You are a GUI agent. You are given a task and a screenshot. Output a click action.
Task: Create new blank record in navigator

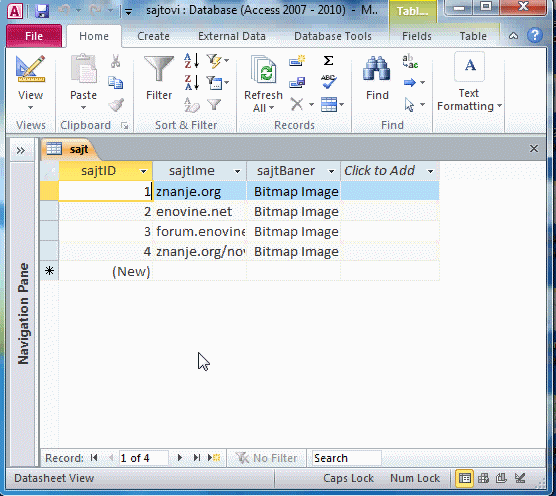[214, 458]
